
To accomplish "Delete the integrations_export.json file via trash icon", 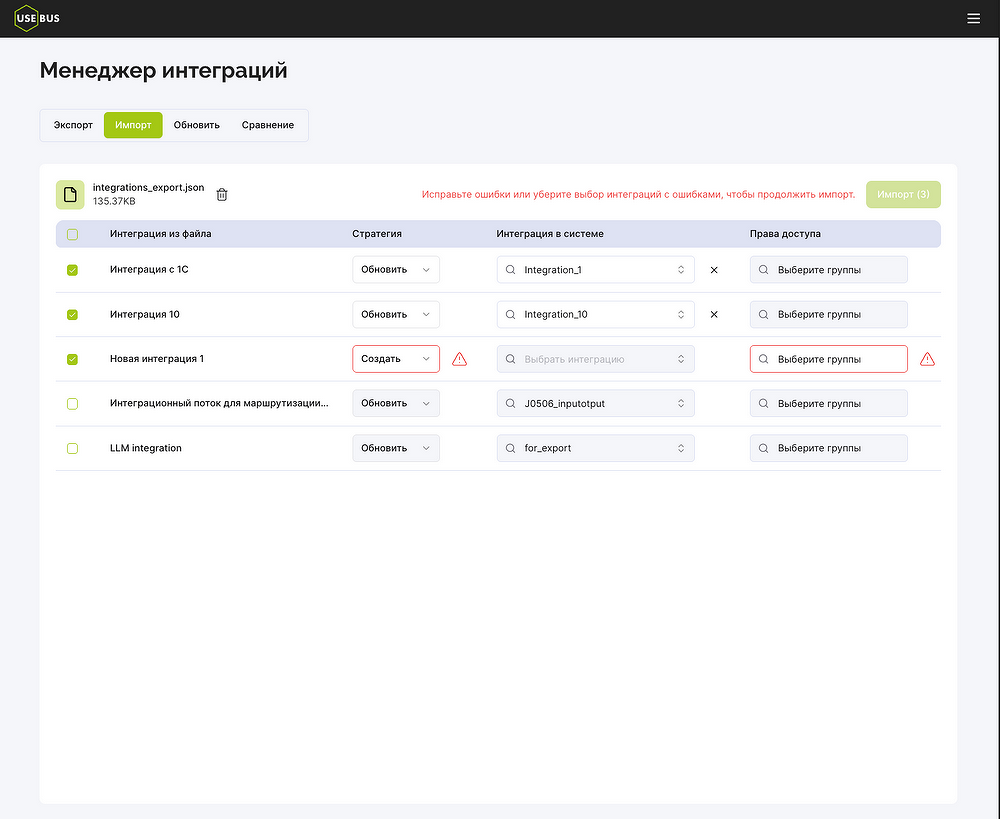I will pos(222,195).
